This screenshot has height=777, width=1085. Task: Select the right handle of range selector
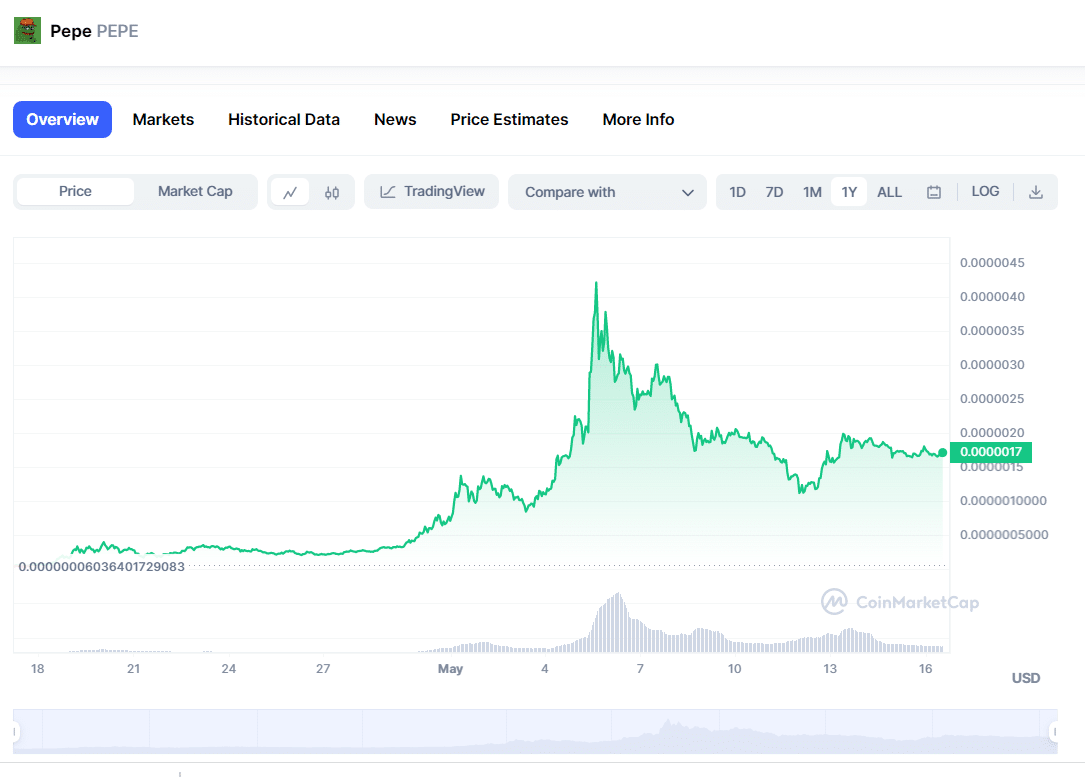(x=1055, y=731)
